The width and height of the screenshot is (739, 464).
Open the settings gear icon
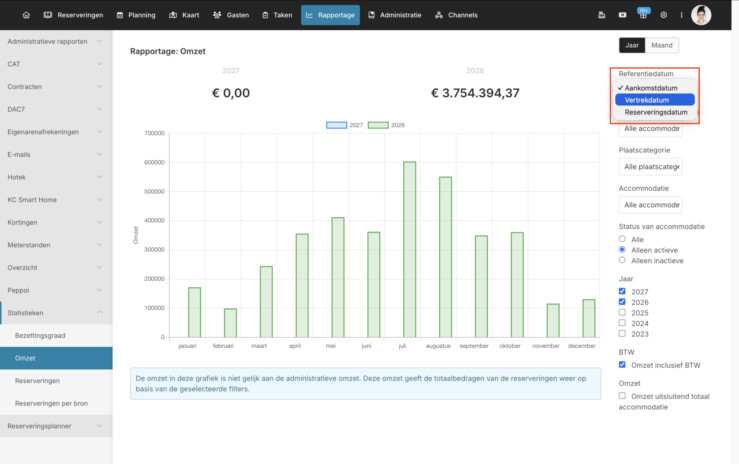tap(664, 15)
